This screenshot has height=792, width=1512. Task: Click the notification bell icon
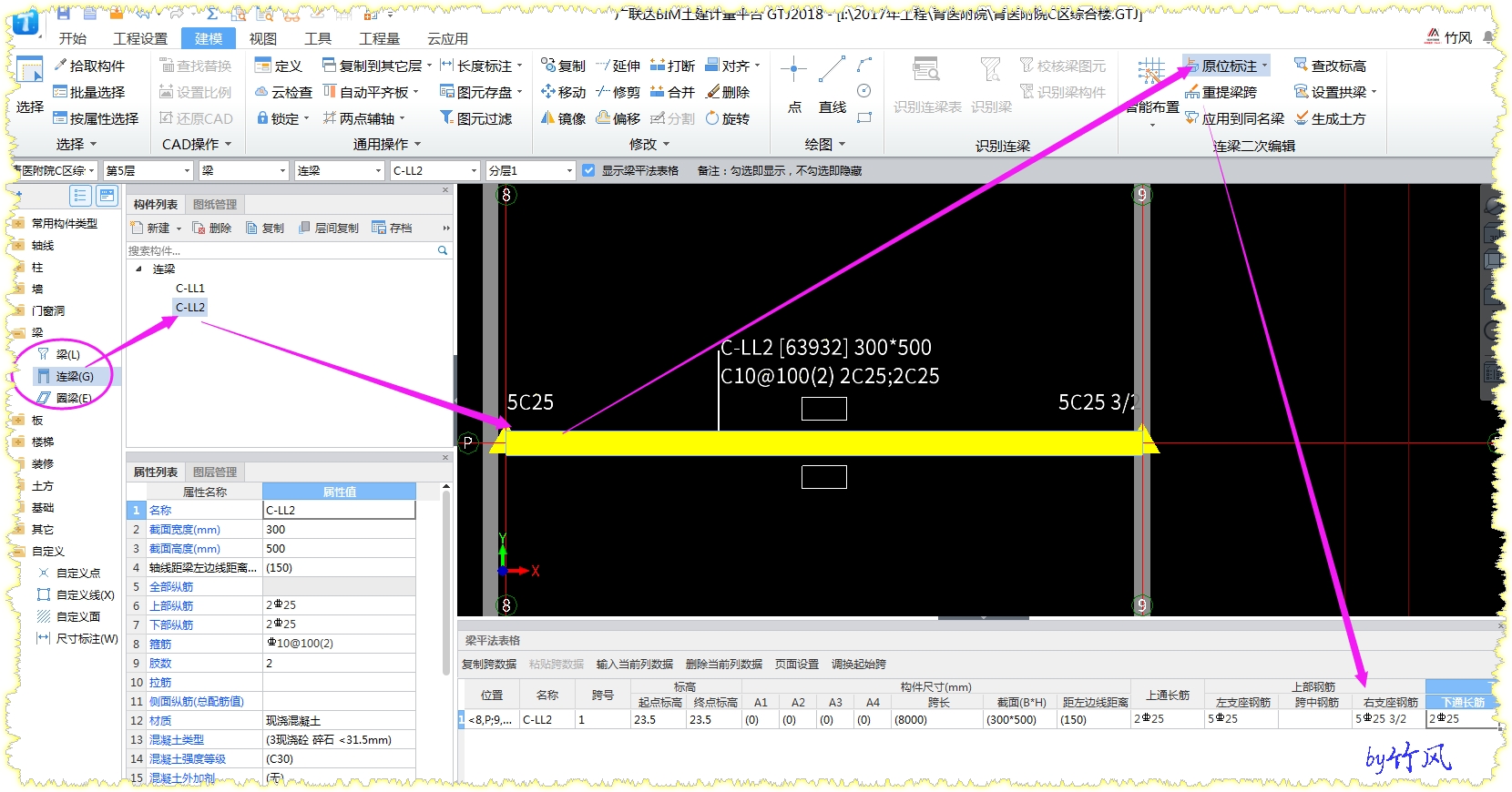[x=1487, y=37]
